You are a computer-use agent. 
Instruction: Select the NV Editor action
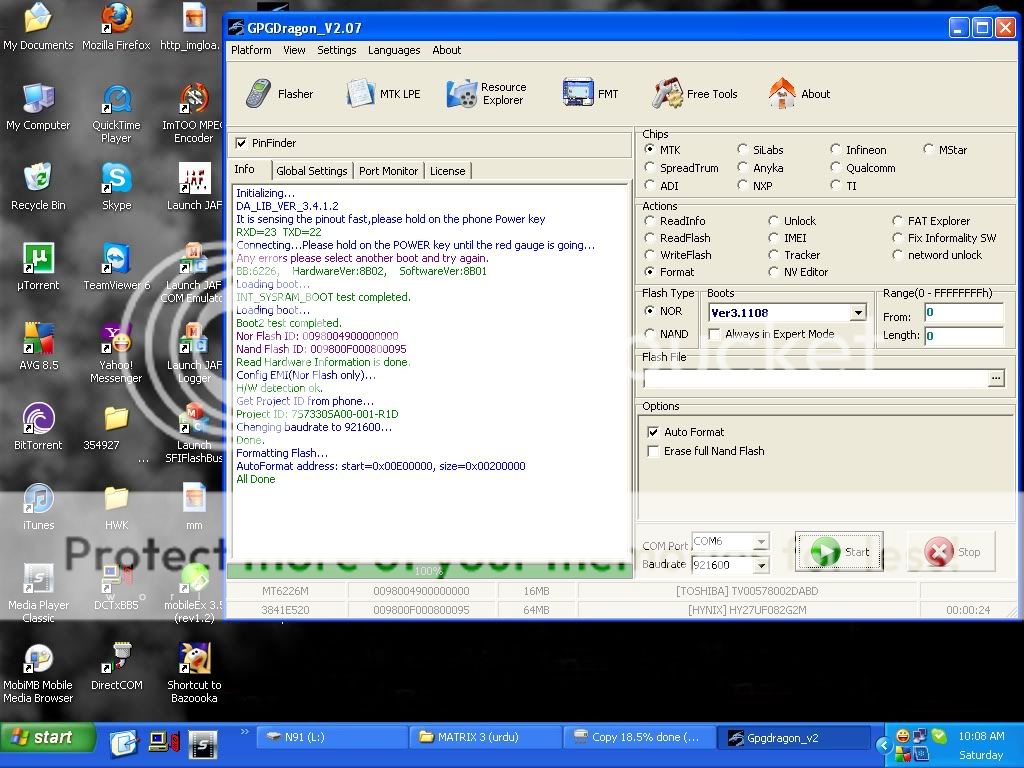point(774,272)
